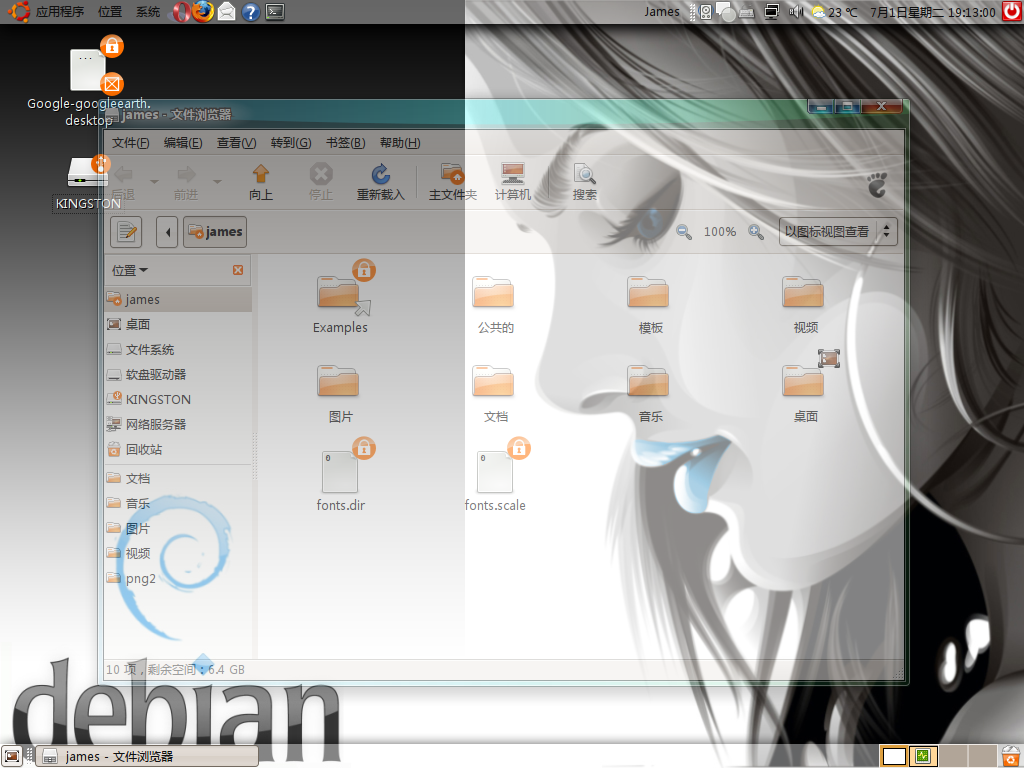Select james in the places sidebar

click(x=178, y=299)
